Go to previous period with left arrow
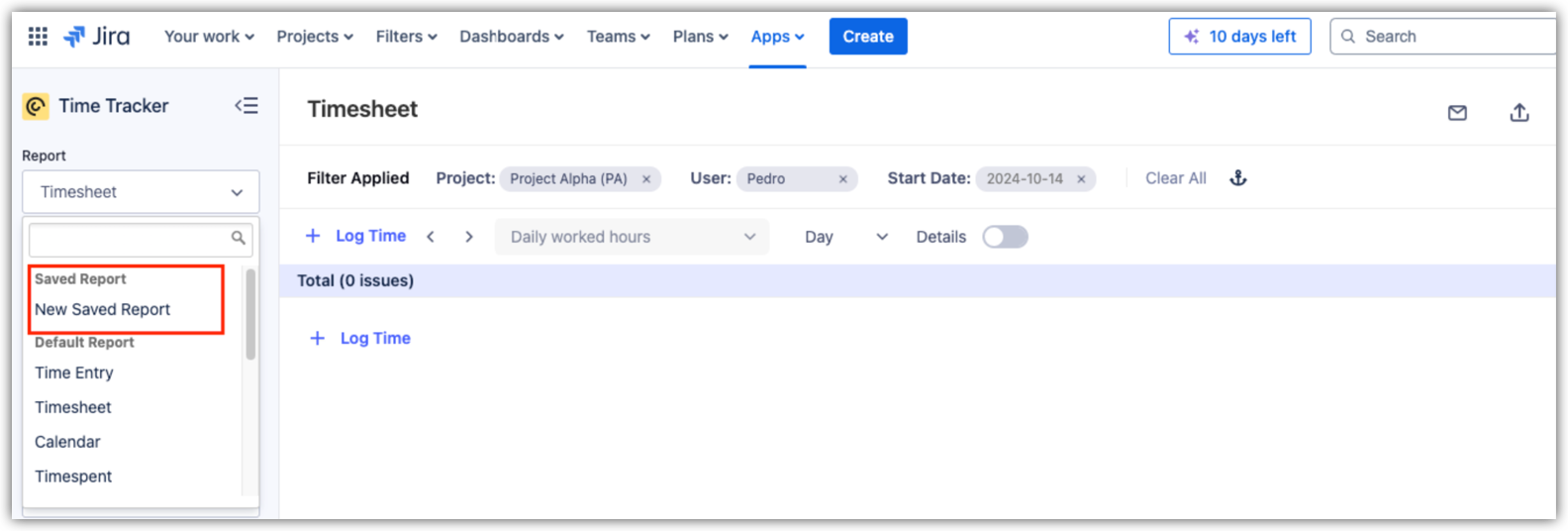Viewport: 1568px width, 531px height. [431, 237]
